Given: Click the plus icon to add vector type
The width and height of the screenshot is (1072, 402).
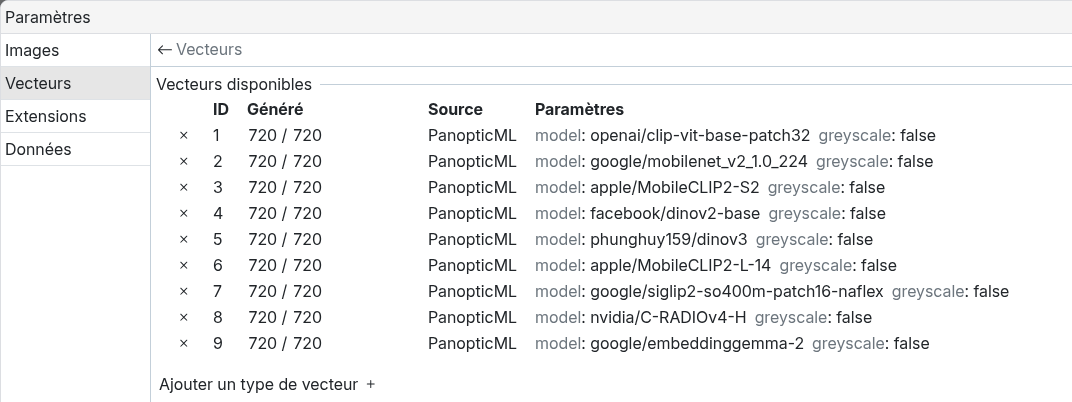Looking at the screenshot, I should pos(371,384).
